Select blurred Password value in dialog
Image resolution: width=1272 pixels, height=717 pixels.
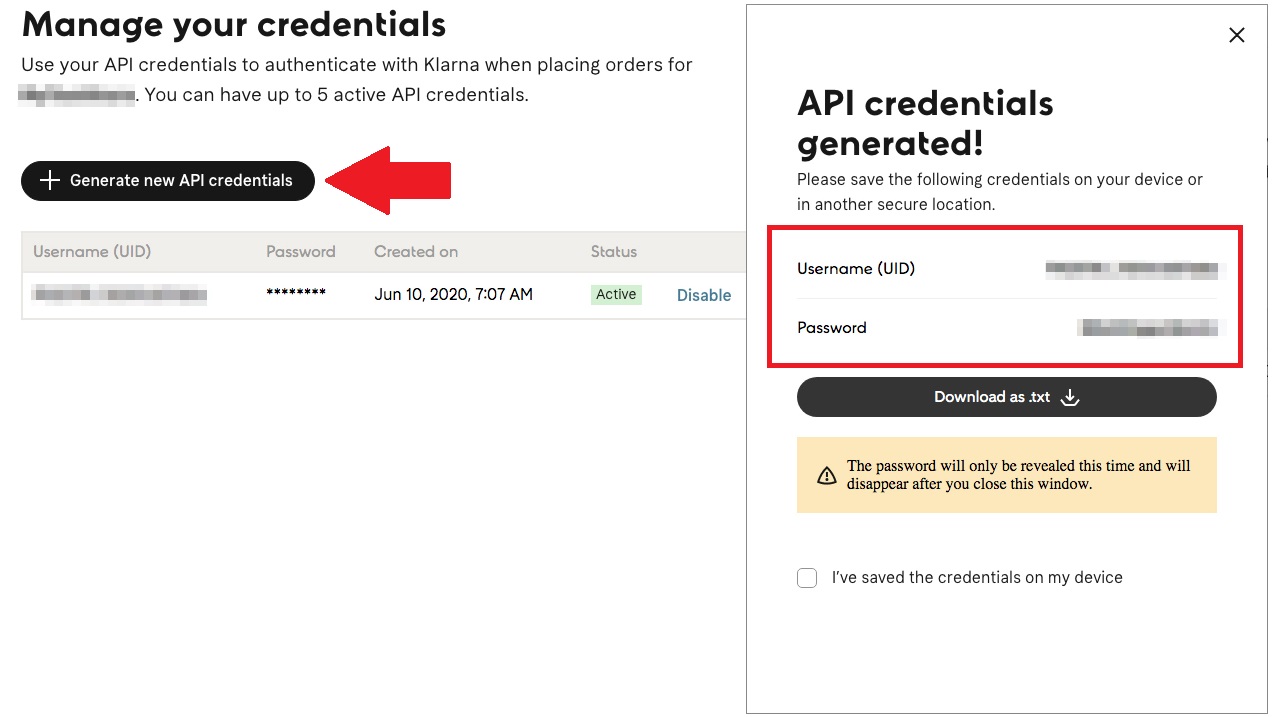pos(1150,327)
